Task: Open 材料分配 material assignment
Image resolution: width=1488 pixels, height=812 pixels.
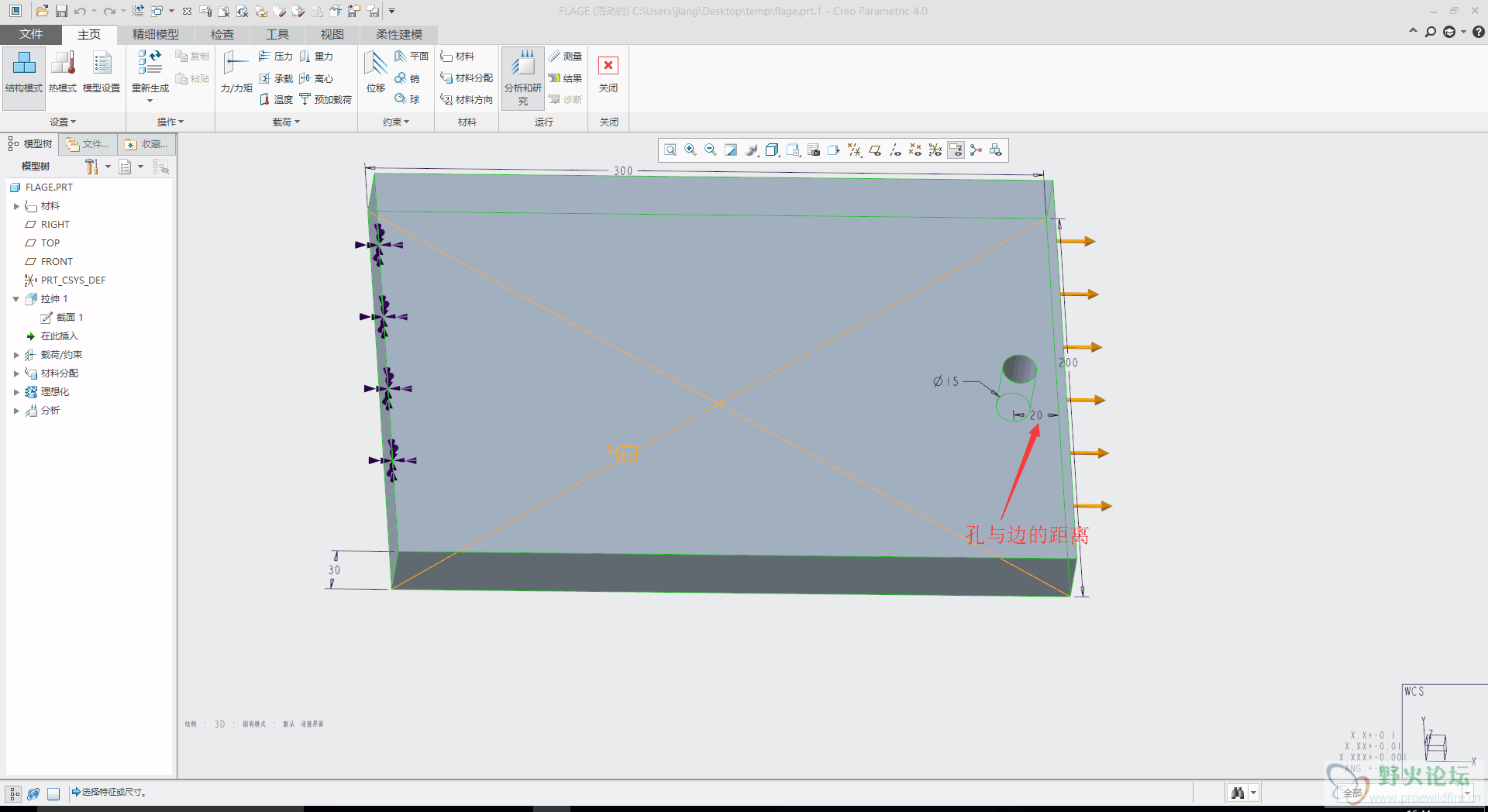Action: [467, 78]
